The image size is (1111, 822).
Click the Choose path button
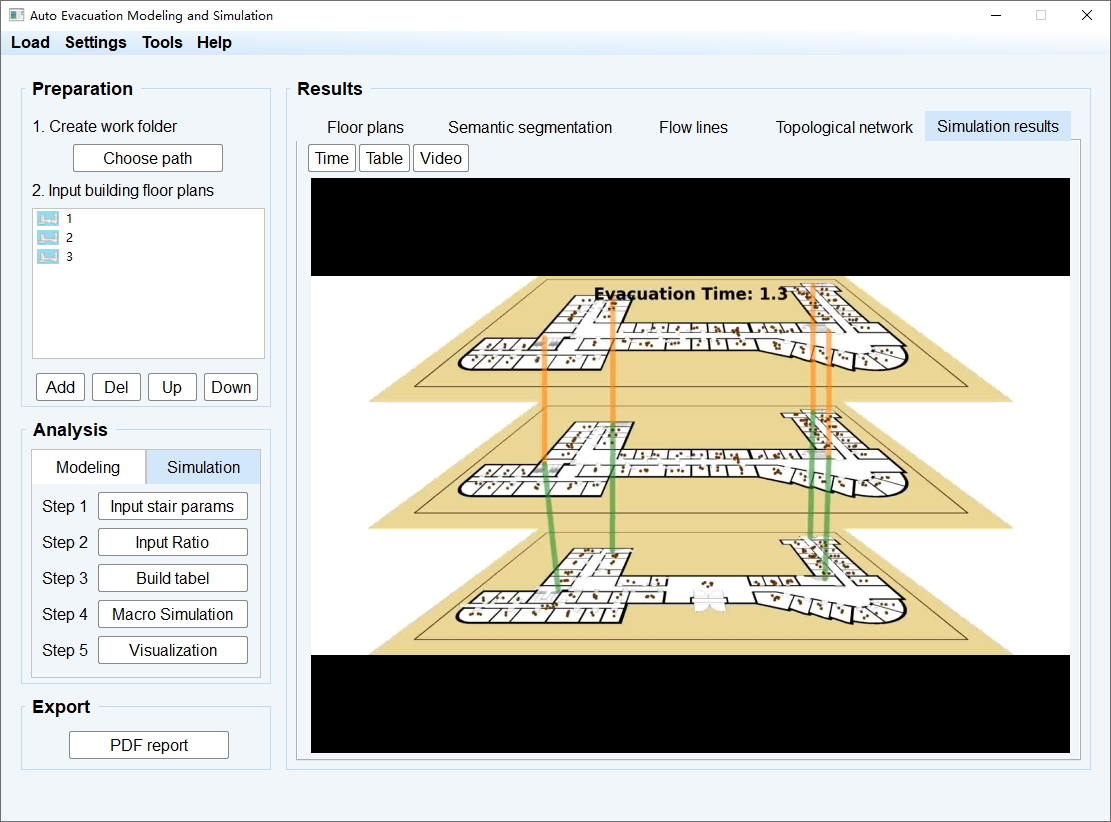(148, 158)
